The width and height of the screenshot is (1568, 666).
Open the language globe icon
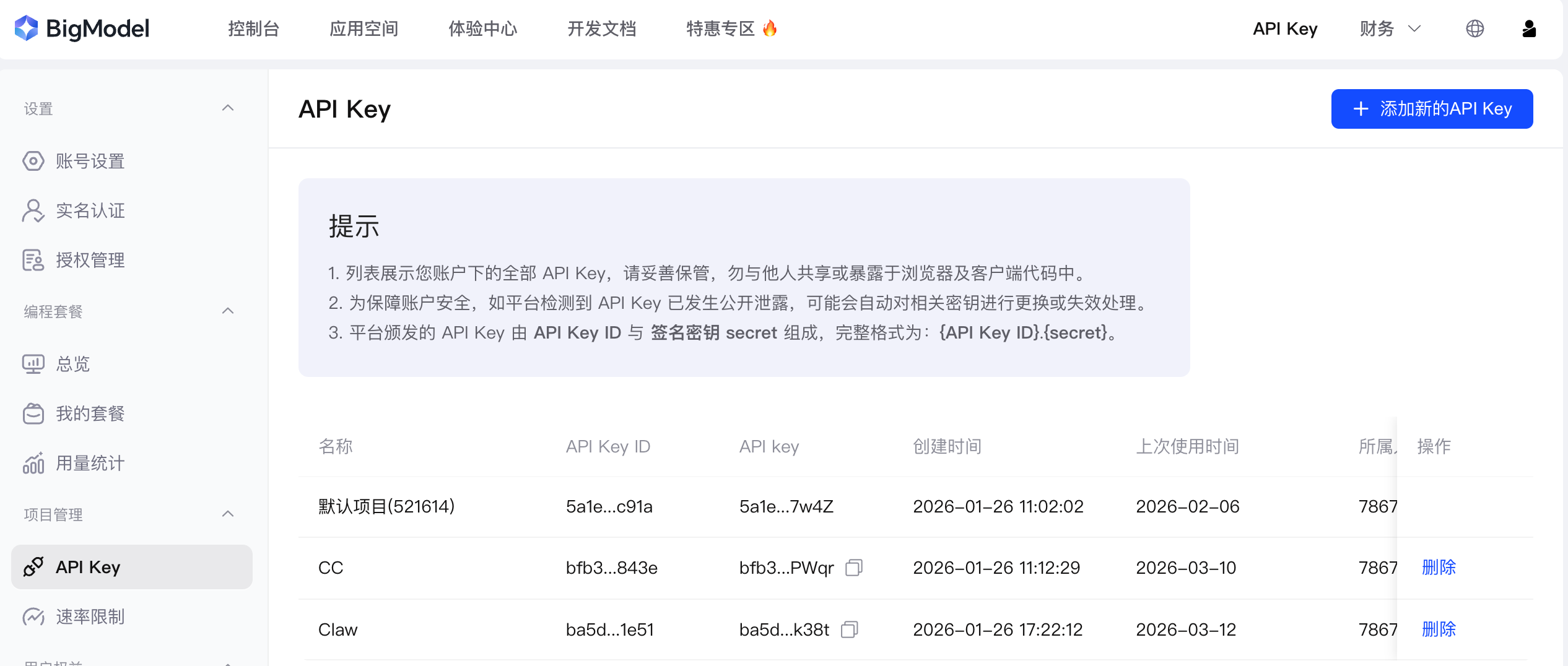(1474, 28)
